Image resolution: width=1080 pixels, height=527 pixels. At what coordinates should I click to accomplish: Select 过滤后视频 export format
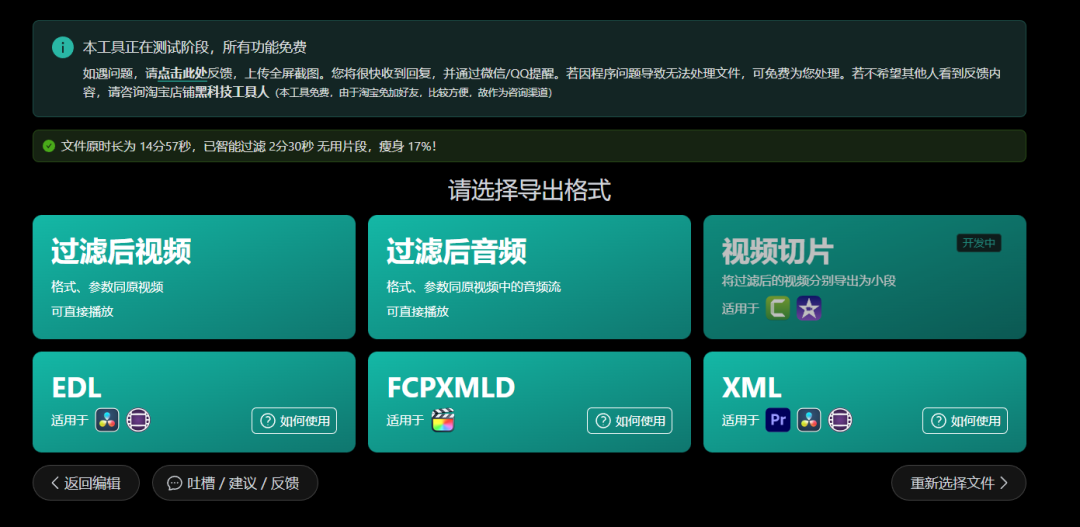point(193,277)
